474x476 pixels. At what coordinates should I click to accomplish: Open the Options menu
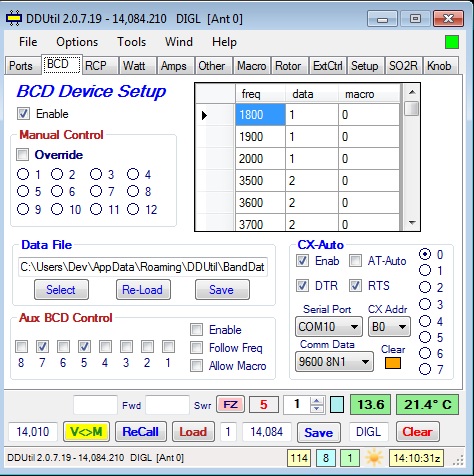[77, 42]
